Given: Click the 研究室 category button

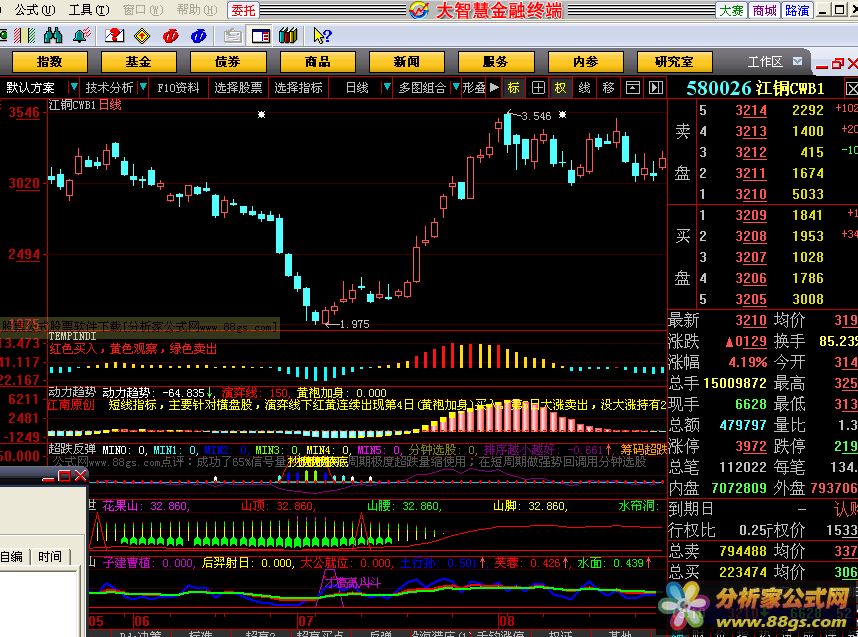Looking at the screenshot, I should point(675,62).
